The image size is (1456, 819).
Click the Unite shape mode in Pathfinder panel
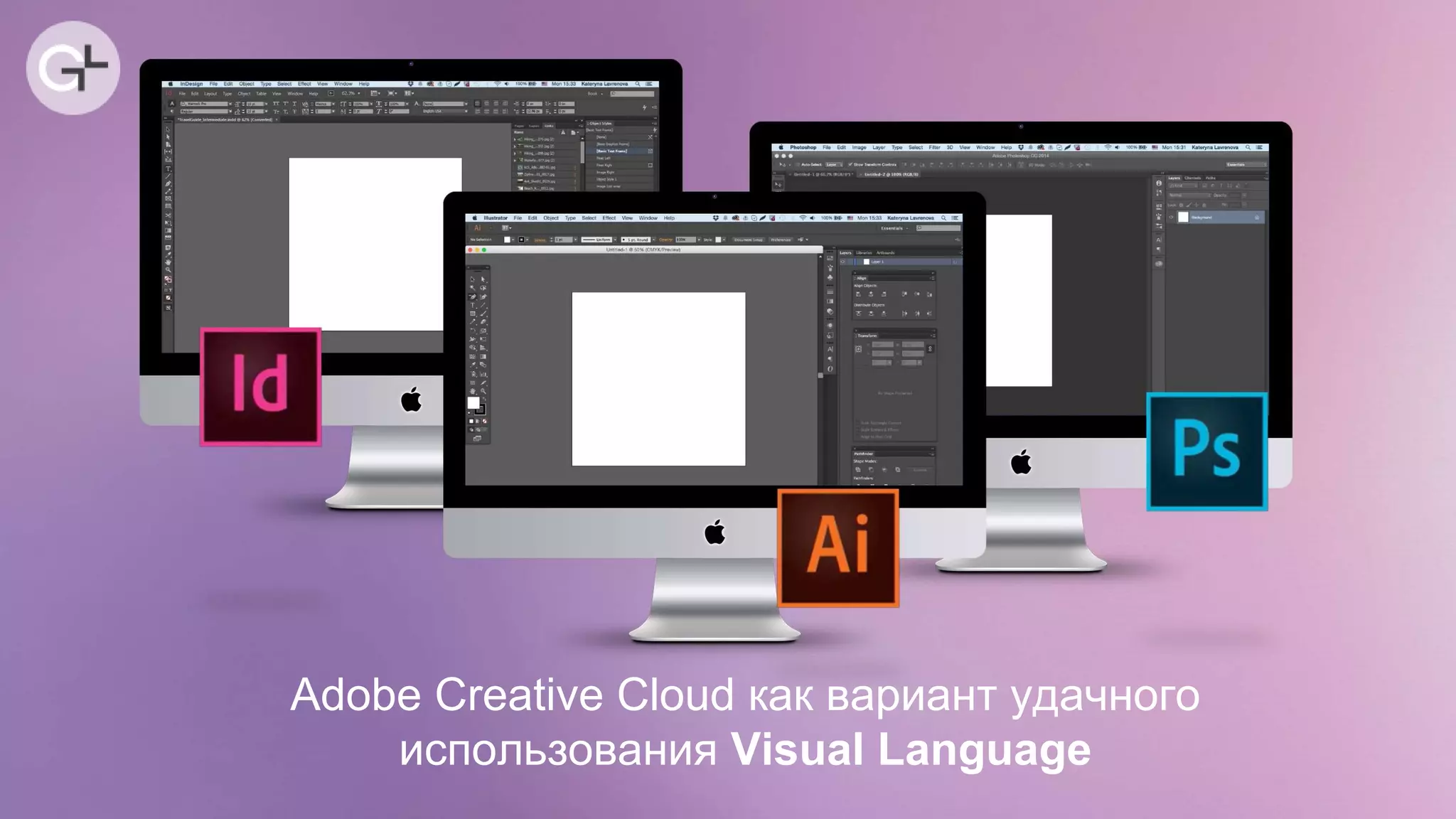tap(858, 470)
